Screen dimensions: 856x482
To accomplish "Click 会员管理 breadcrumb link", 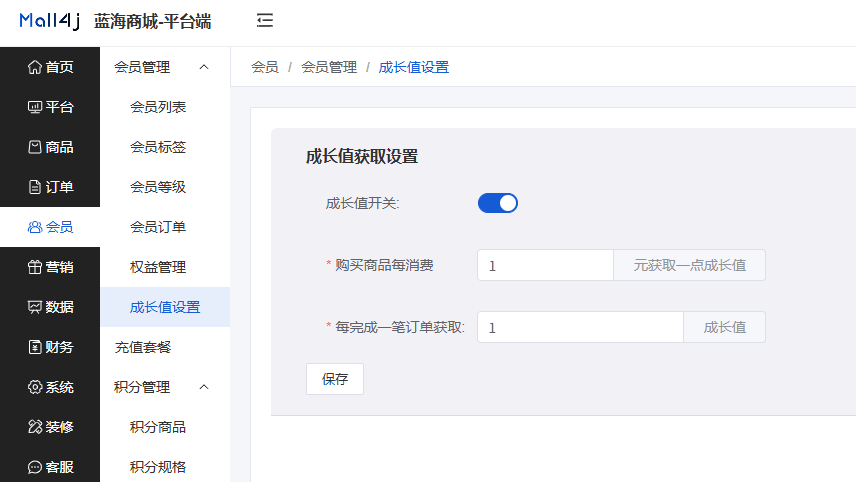I will tap(329, 67).
